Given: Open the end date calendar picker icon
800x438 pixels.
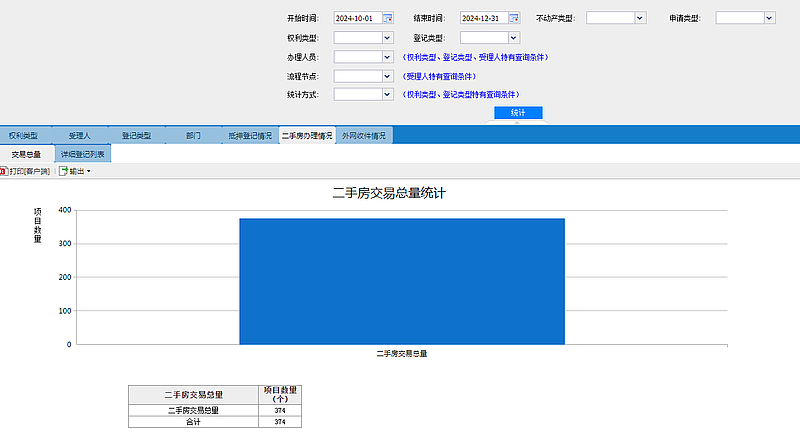Looking at the screenshot, I should pyautogui.click(x=514, y=18).
